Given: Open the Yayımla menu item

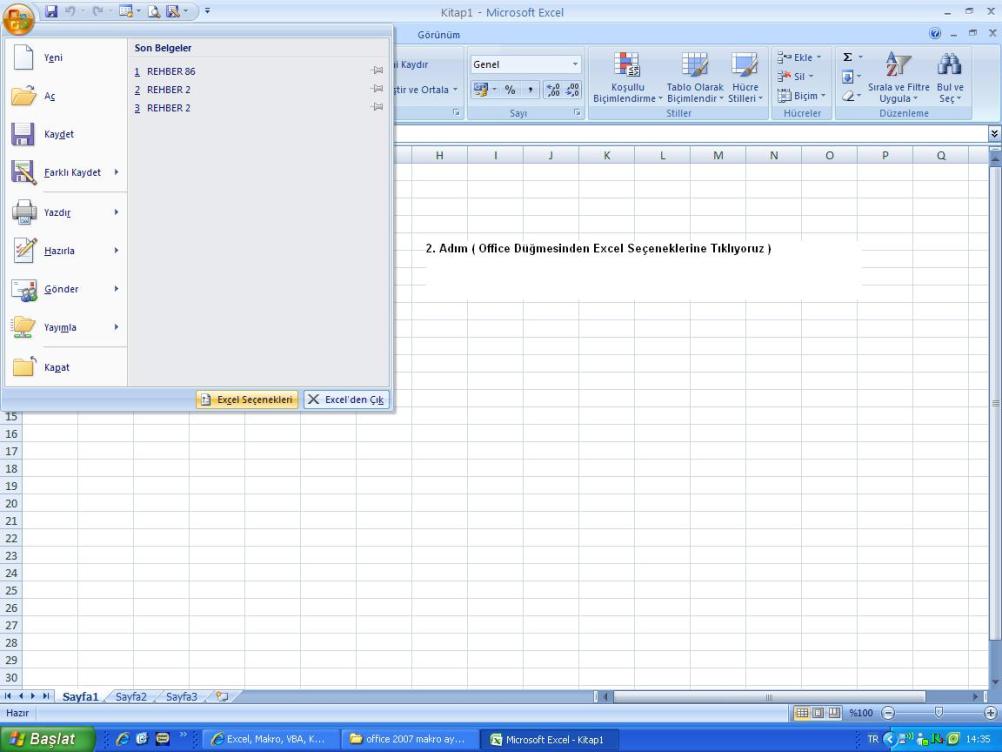Looking at the screenshot, I should [66, 327].
